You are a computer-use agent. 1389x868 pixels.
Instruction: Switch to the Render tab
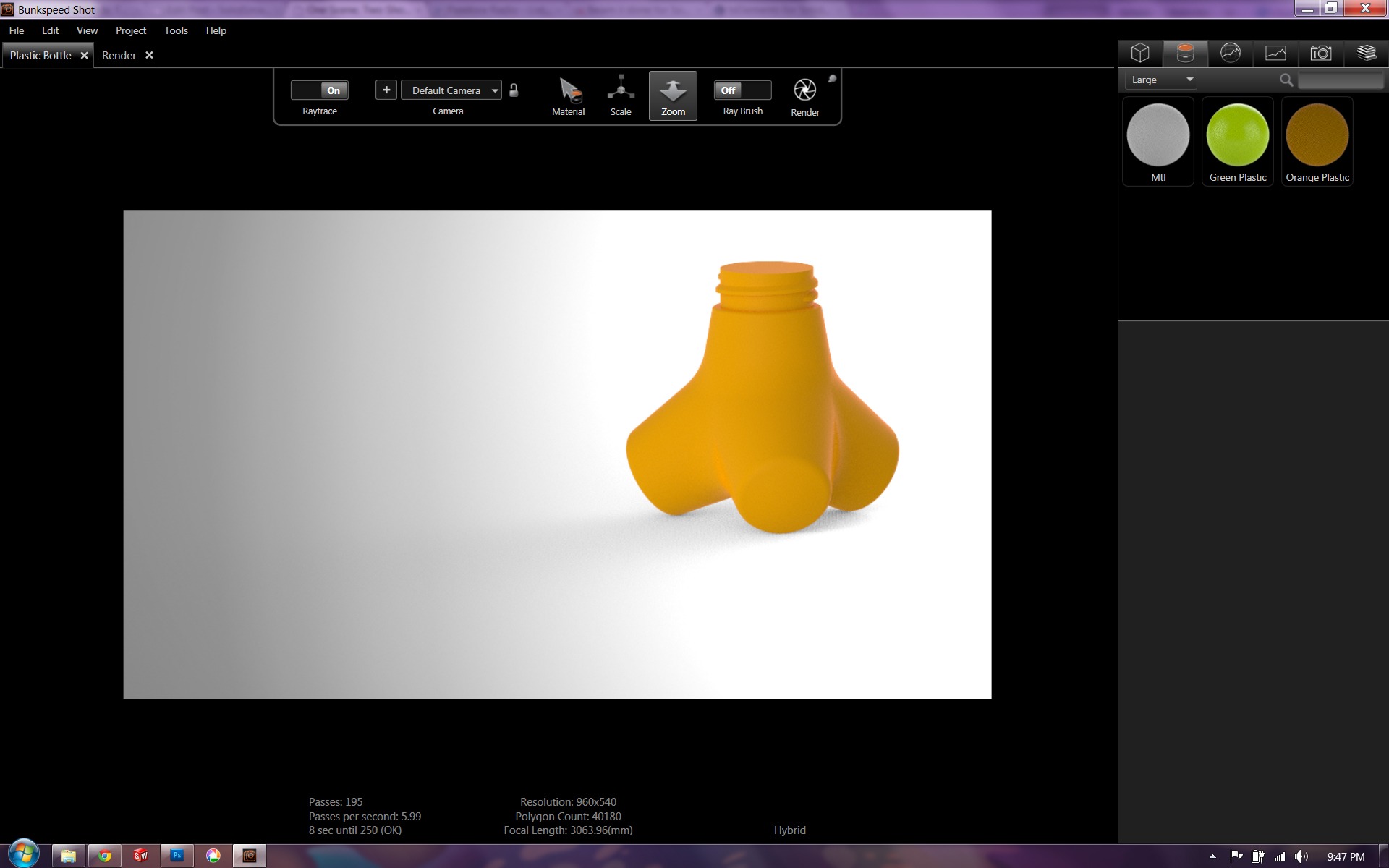[x=119, y=56]
